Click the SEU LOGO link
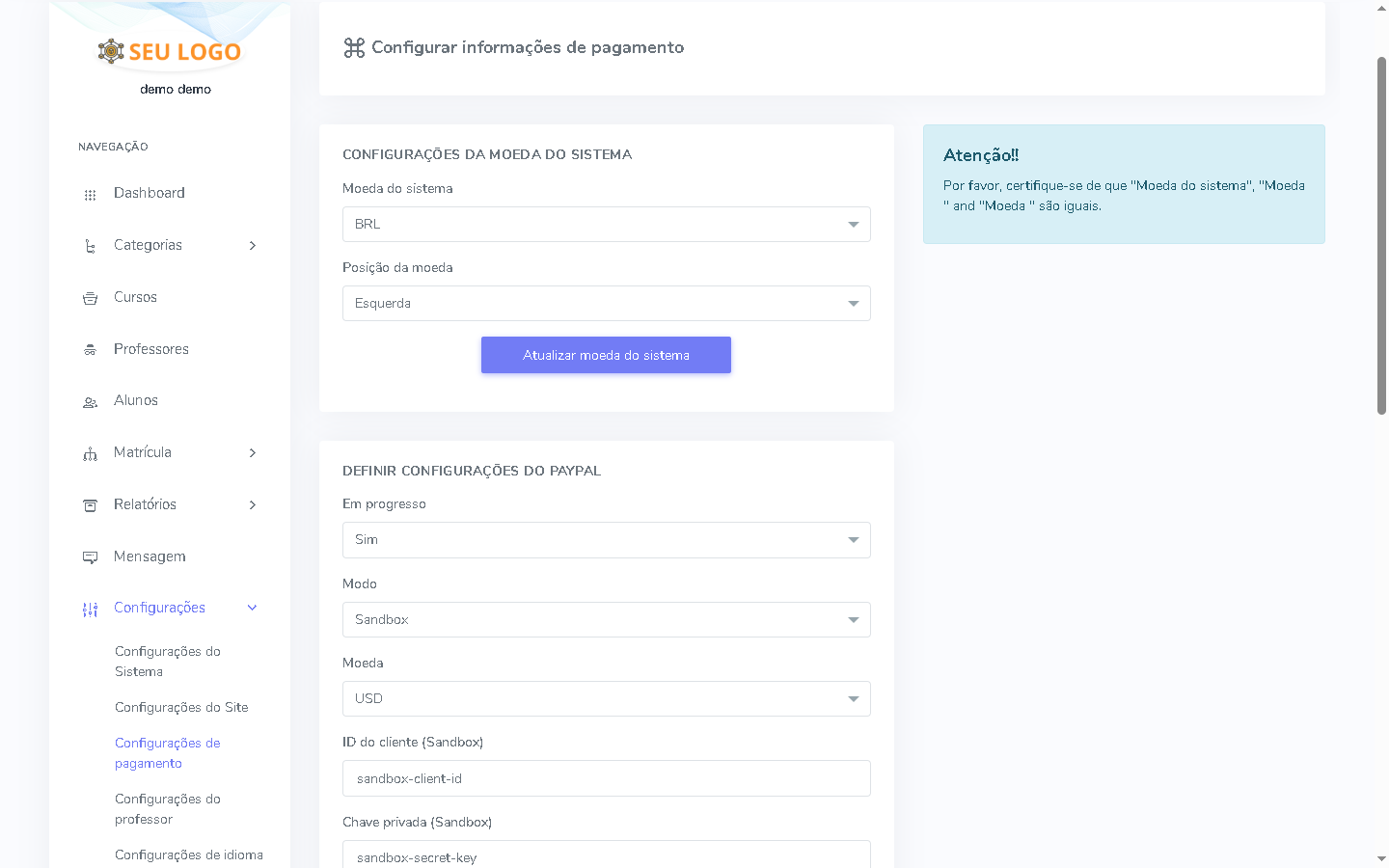1389x868 pixels. [170, 52]
